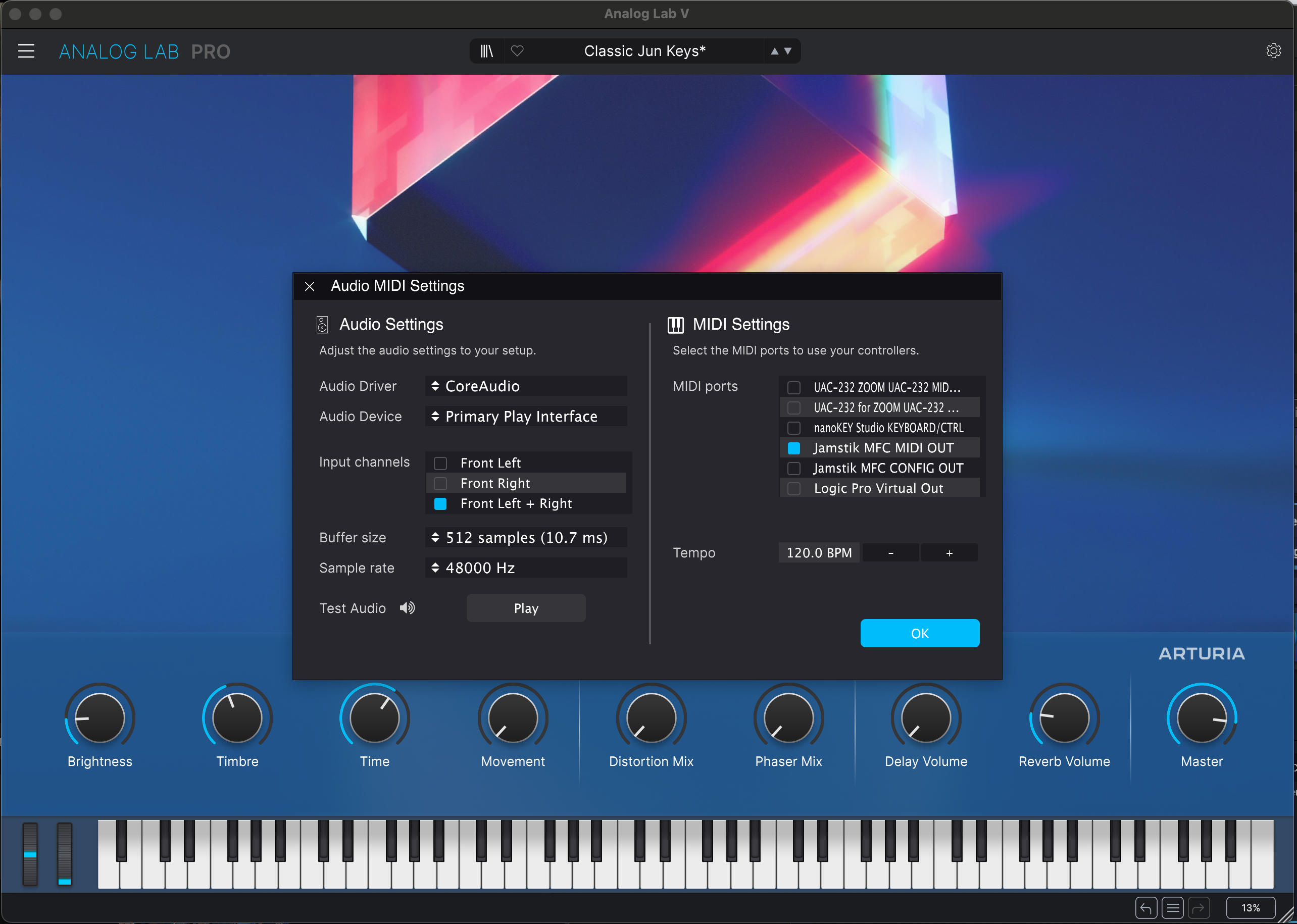Click the modulation wheel
Viewport: 1297px width, 924px height.
pyautogui.click(x=64, y=853)
